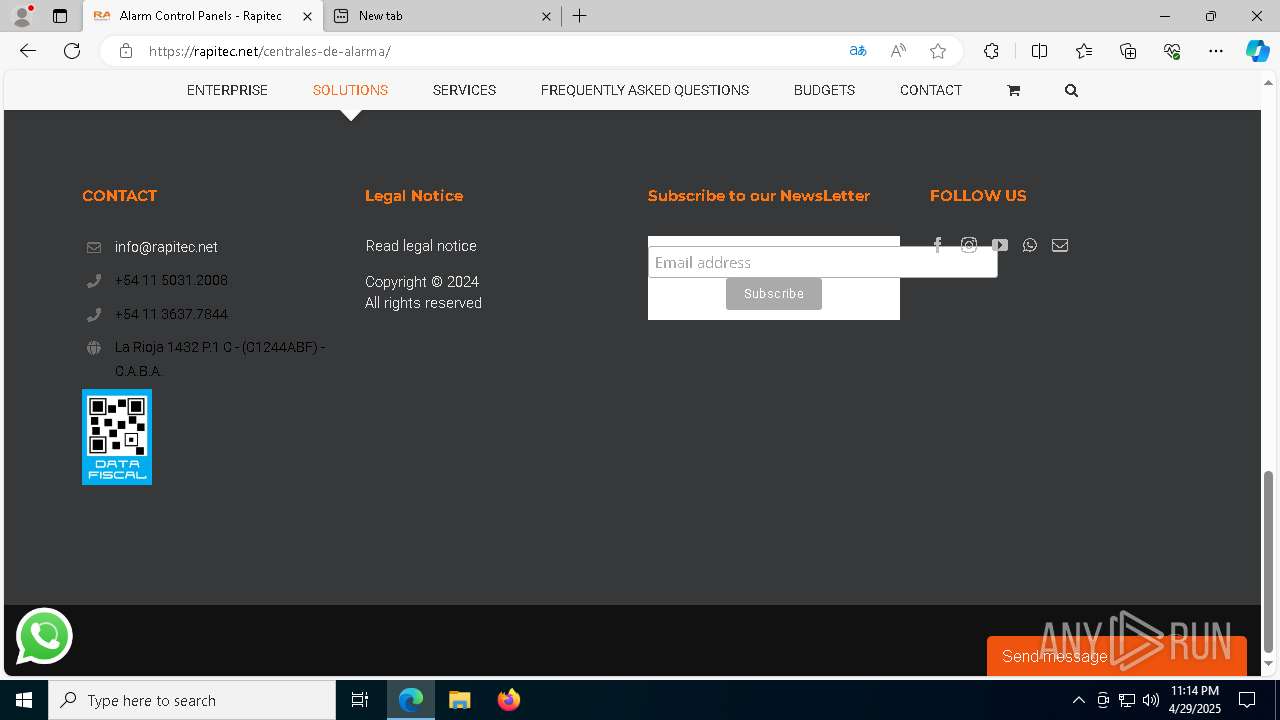Viewport: 1280px width, 720px height.
Task: Open the Windows Start menu
Action: point(24,700)
